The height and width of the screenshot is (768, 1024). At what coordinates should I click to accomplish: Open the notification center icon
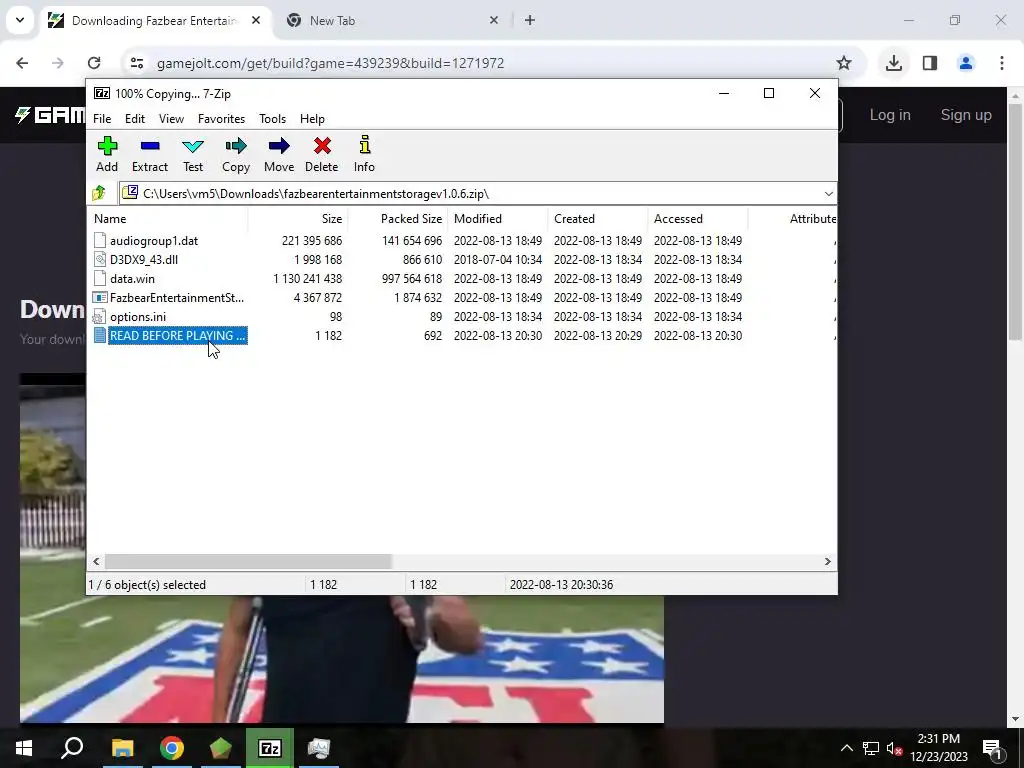pyautogui.click(x=992, y=748)
